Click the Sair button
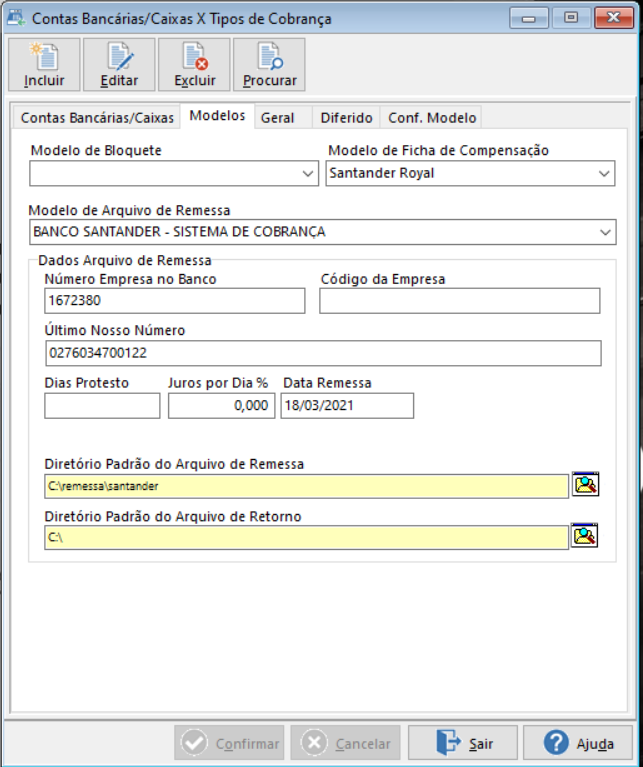This screenshot has width=643, height=767. [x=463, y=744]
